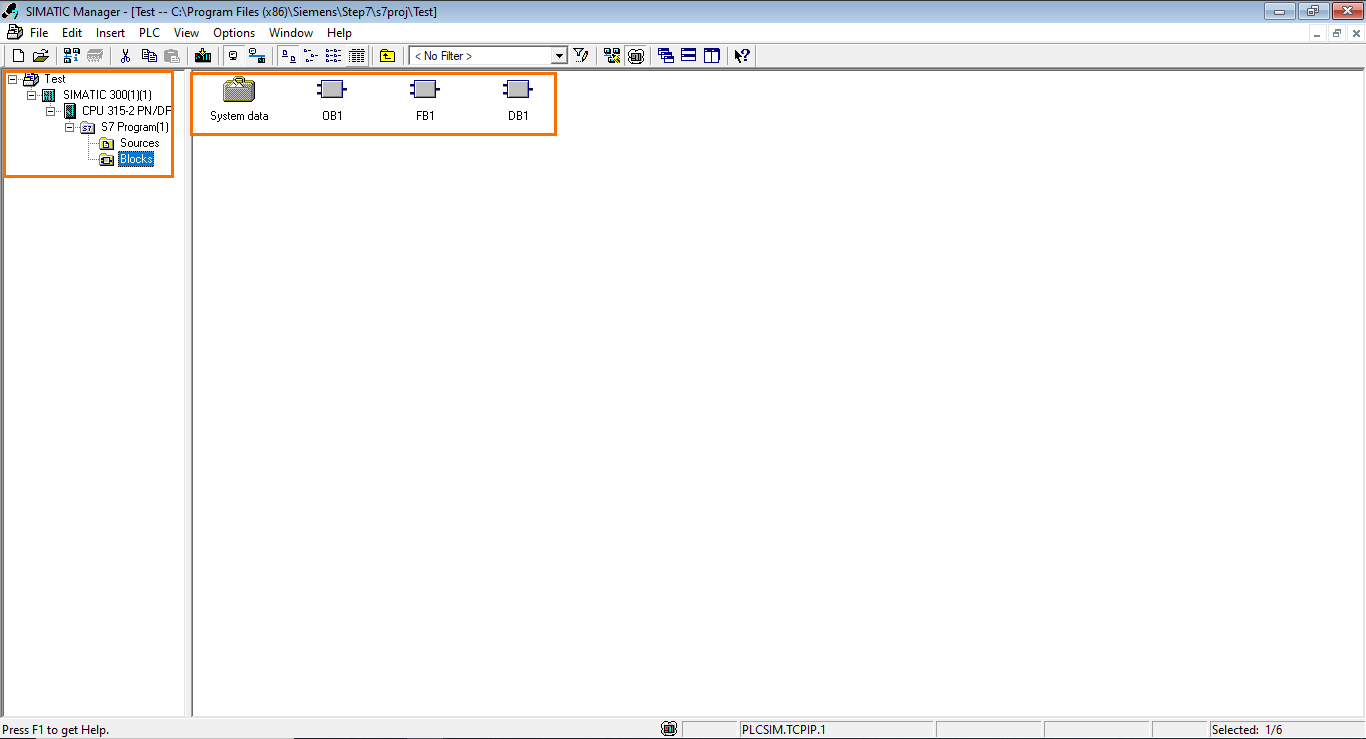Click the Cut icon on the toolbar
This screenshot has width=1366, height=739.
(125, 55)
